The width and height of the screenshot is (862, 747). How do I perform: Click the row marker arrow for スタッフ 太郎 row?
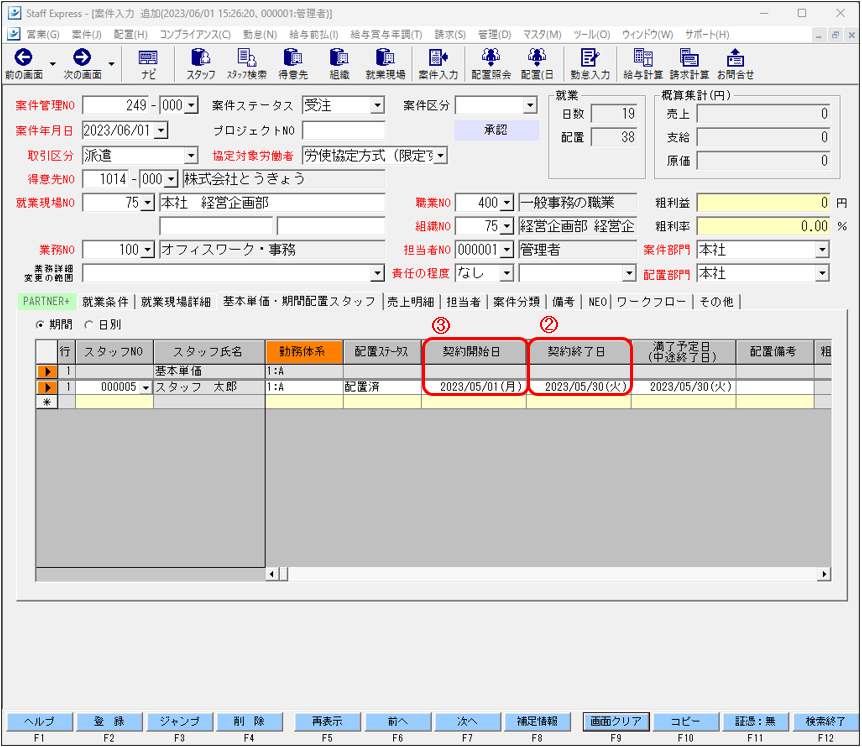[47, 388]
